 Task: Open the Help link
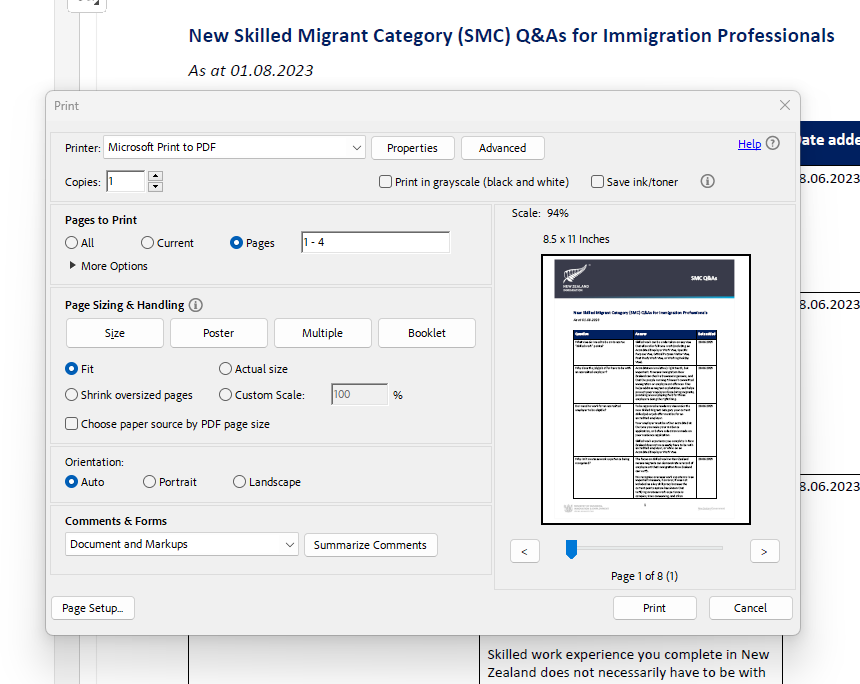coord(749,144)
